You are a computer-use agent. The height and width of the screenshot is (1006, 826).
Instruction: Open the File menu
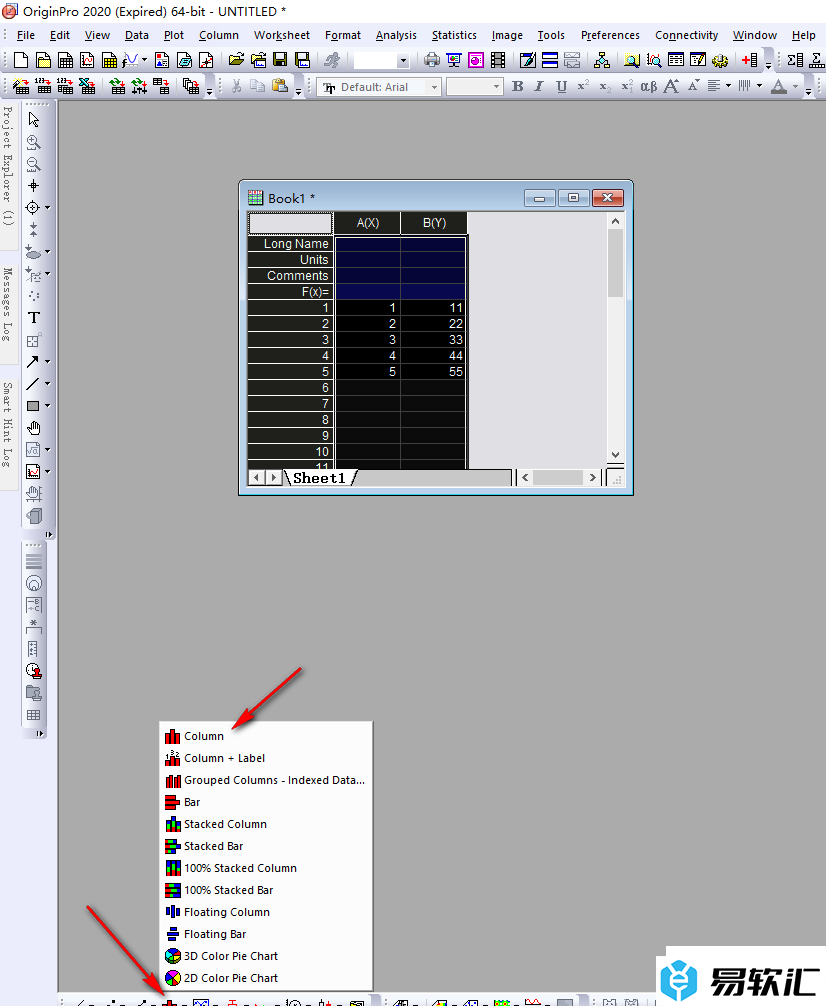click(26, 35)
